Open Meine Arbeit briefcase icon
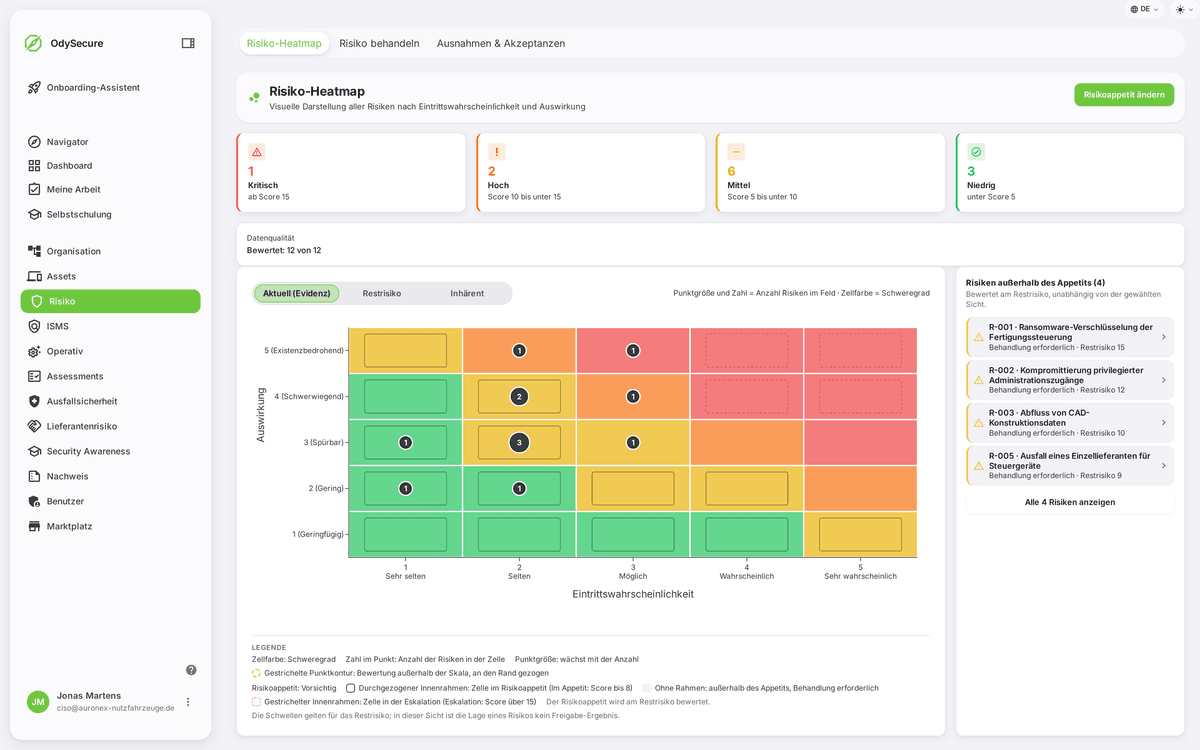The height and width of the screenshot is (750, 1200). tap(34, 190)
